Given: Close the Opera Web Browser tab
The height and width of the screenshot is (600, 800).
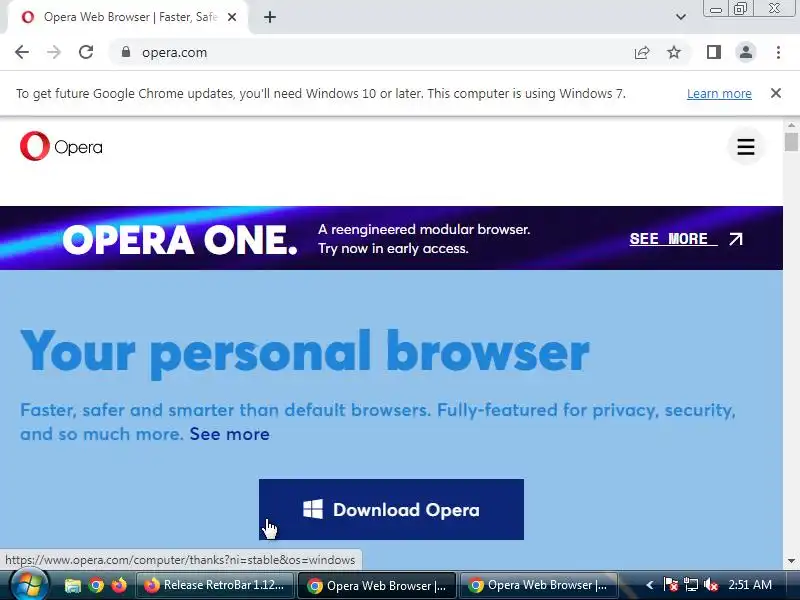Looking at the screenshot, I should coord(232,17).
